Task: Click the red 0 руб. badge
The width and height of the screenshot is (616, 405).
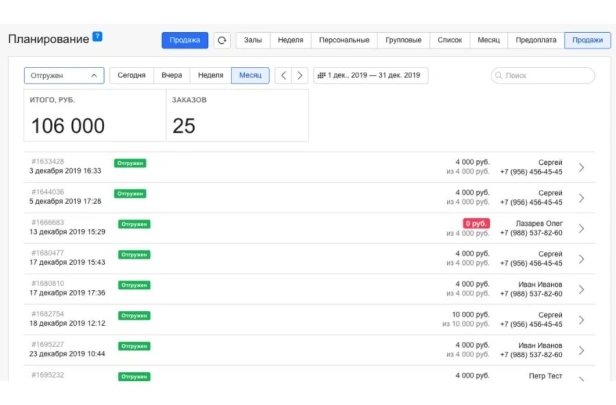Action: coord(475,223)
